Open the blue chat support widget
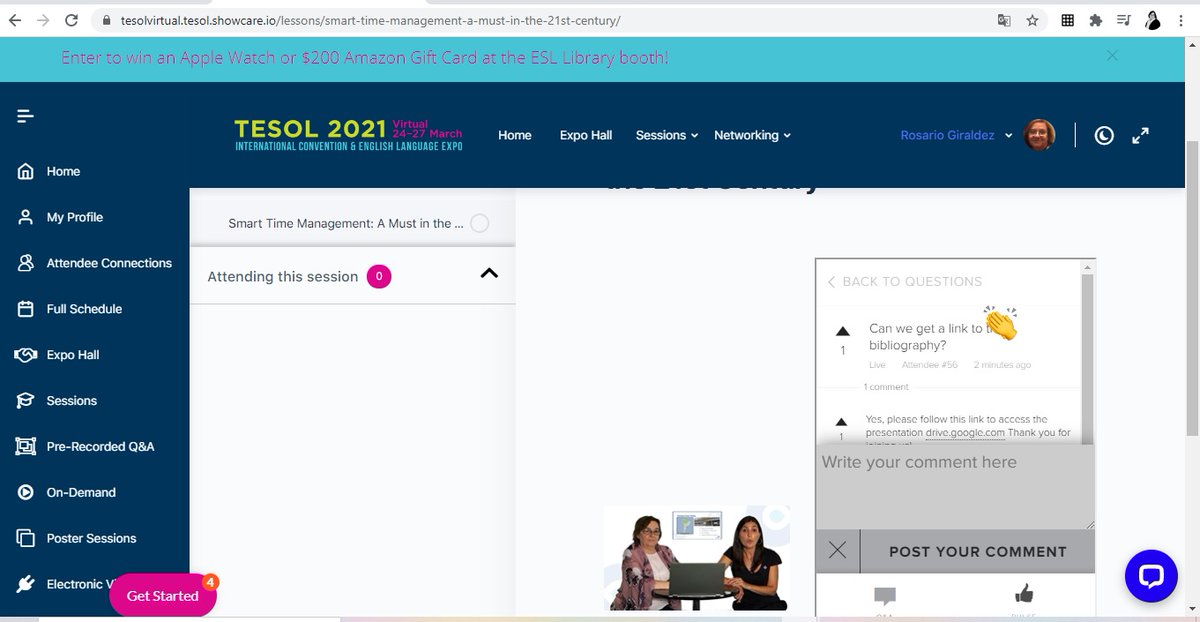Screen dimensions: 1200x622 point(1151,575)
